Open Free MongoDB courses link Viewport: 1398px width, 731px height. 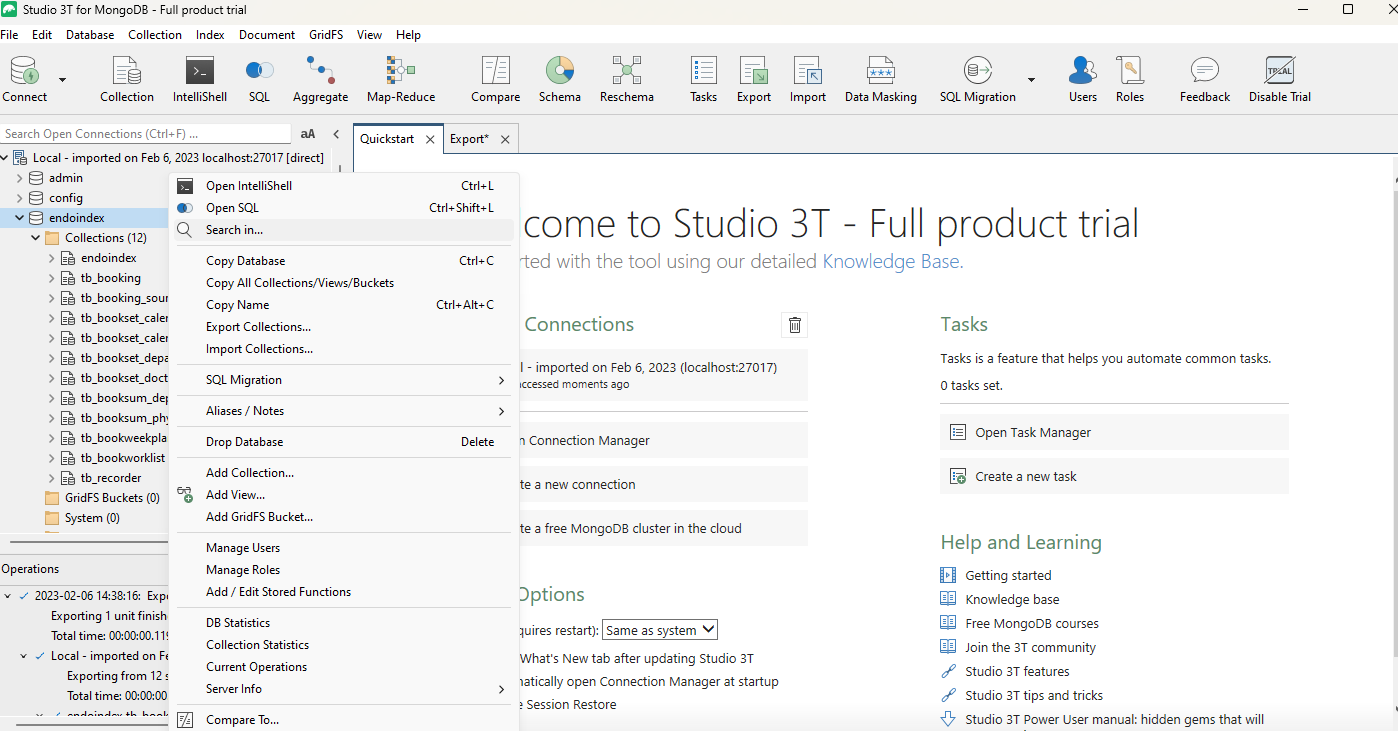pos(1032,624)
